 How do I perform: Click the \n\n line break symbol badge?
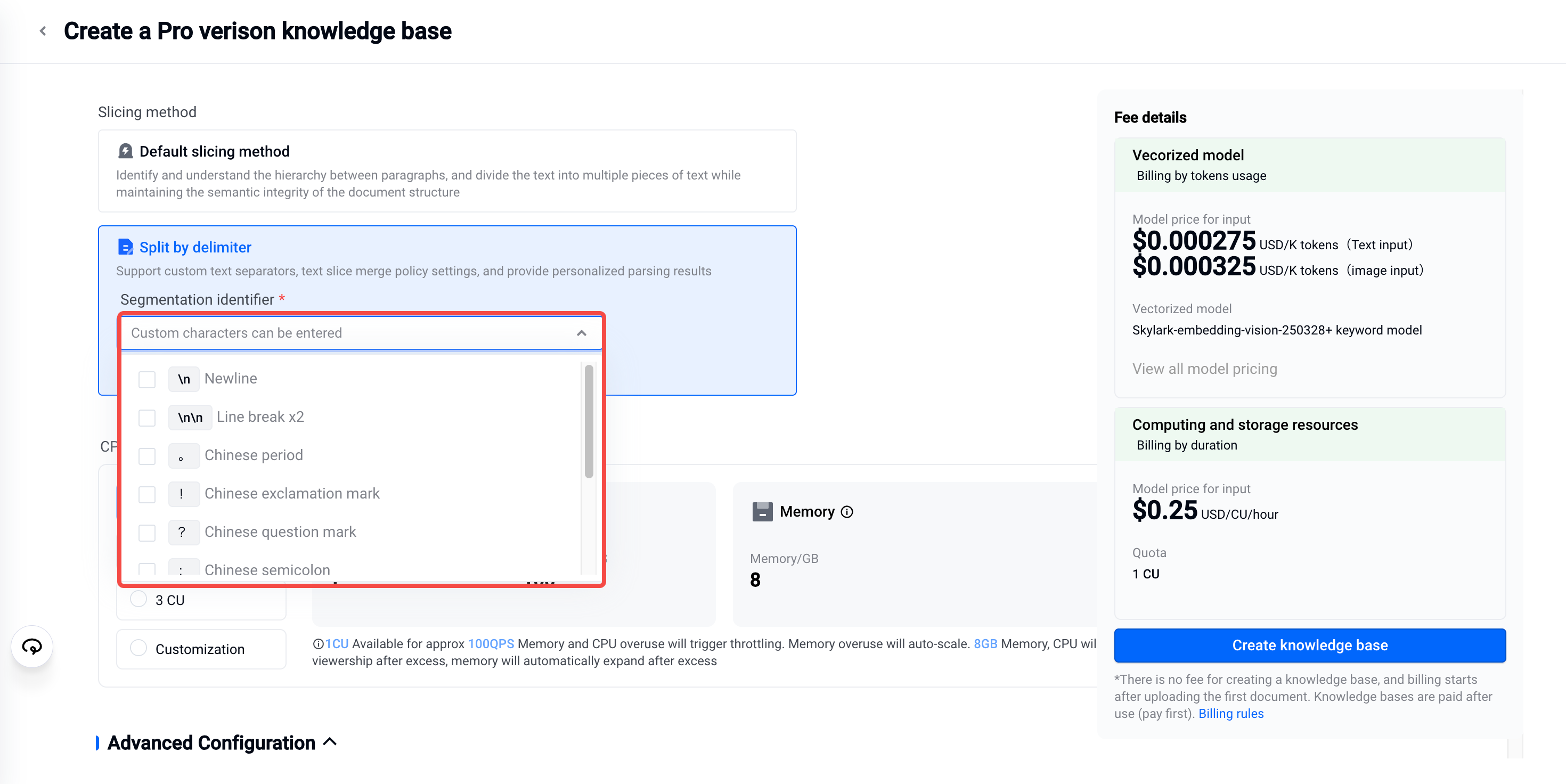tap(190, 418)
